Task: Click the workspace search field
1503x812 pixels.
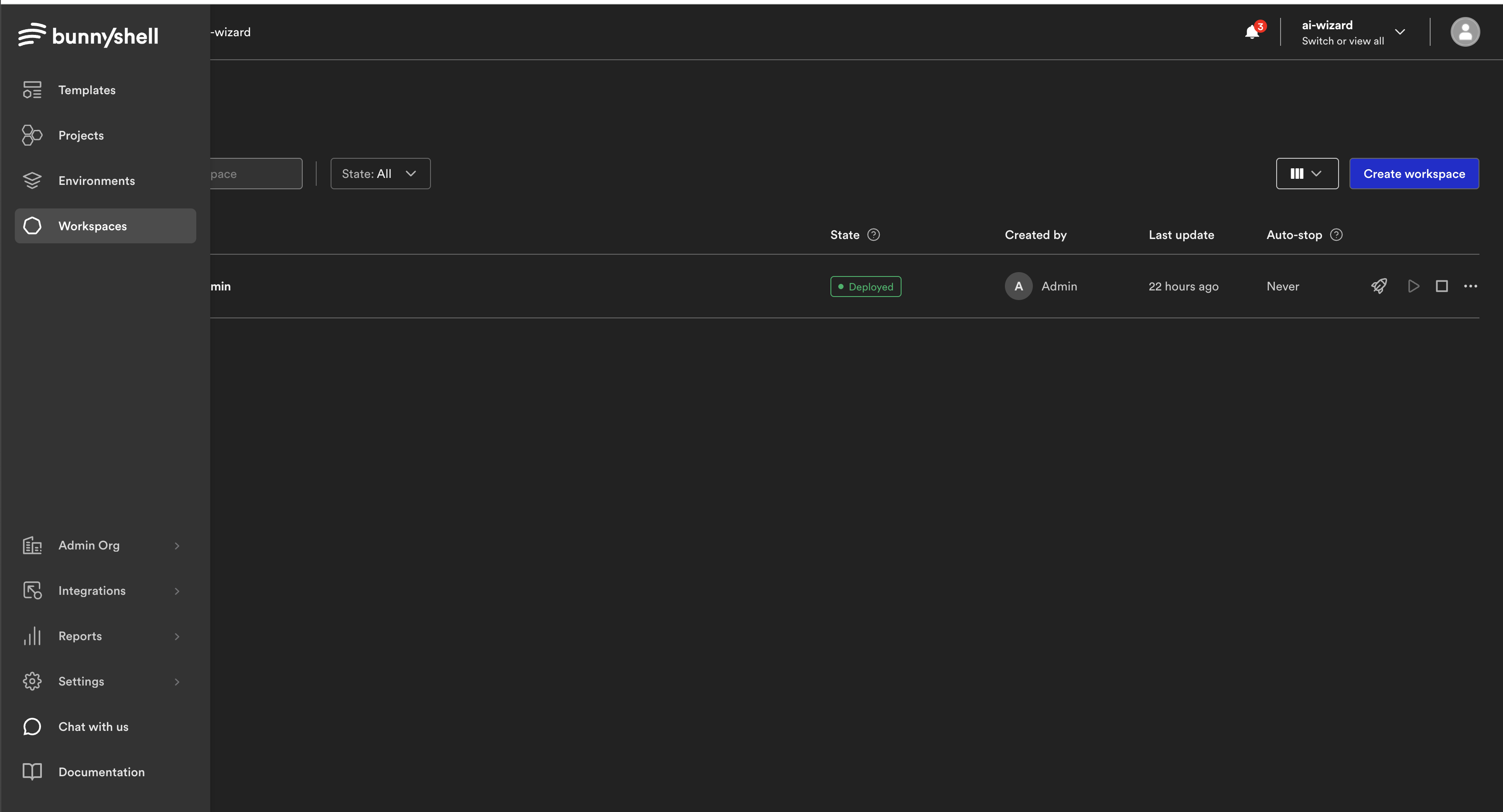Action: 256,173
